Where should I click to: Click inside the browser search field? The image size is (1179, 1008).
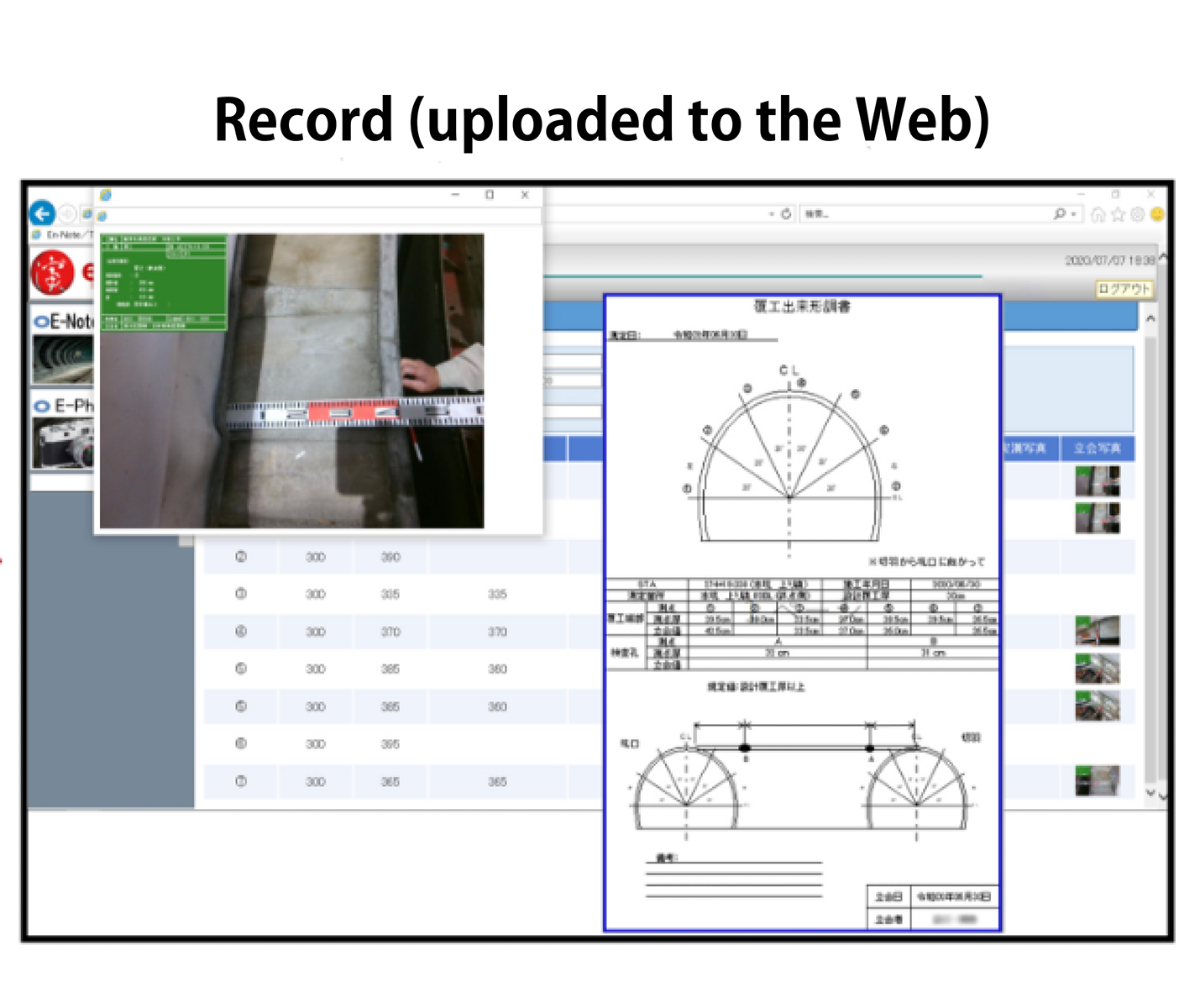tap(924, 214)
